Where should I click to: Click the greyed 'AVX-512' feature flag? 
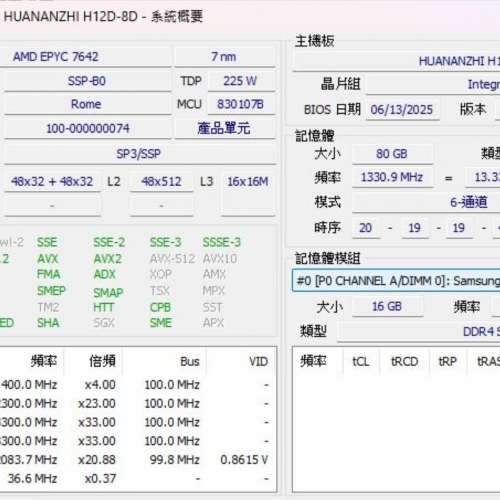pos(172,258)
